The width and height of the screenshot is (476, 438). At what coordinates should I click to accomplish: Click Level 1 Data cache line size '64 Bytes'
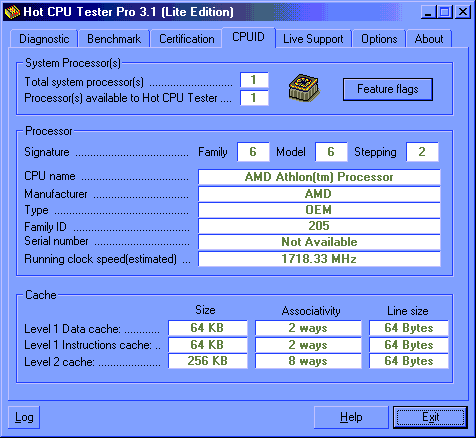coord(409,328)
